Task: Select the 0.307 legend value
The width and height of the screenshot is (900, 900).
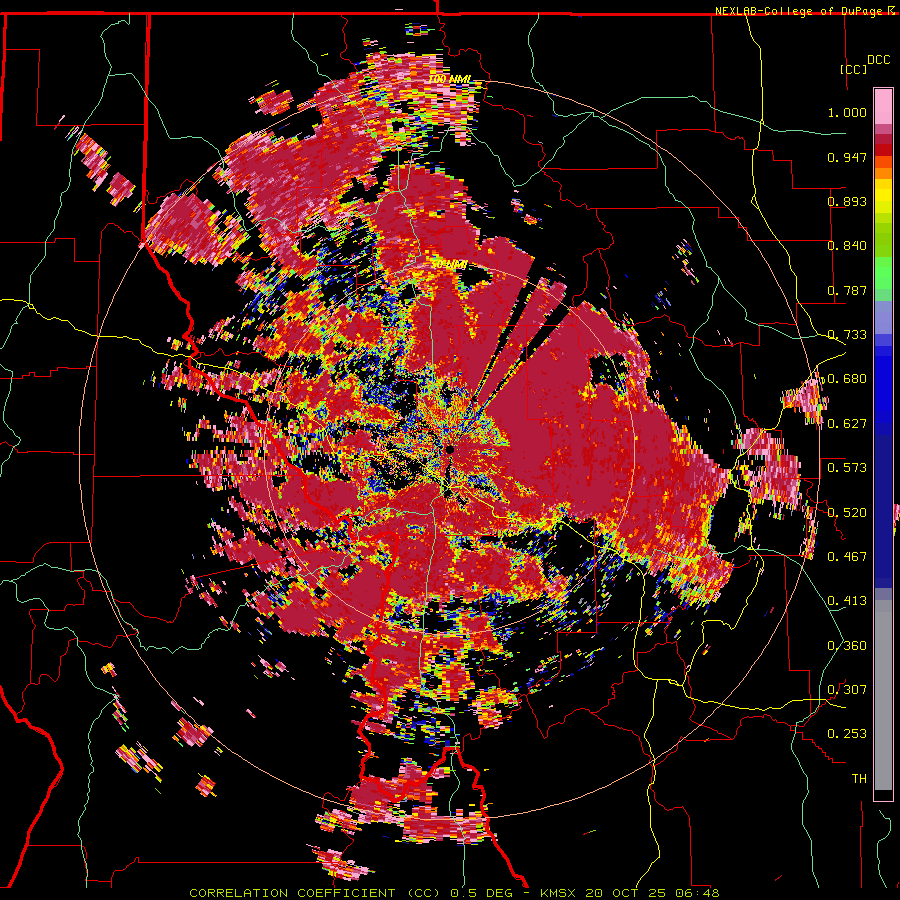Action: [847, 690]
